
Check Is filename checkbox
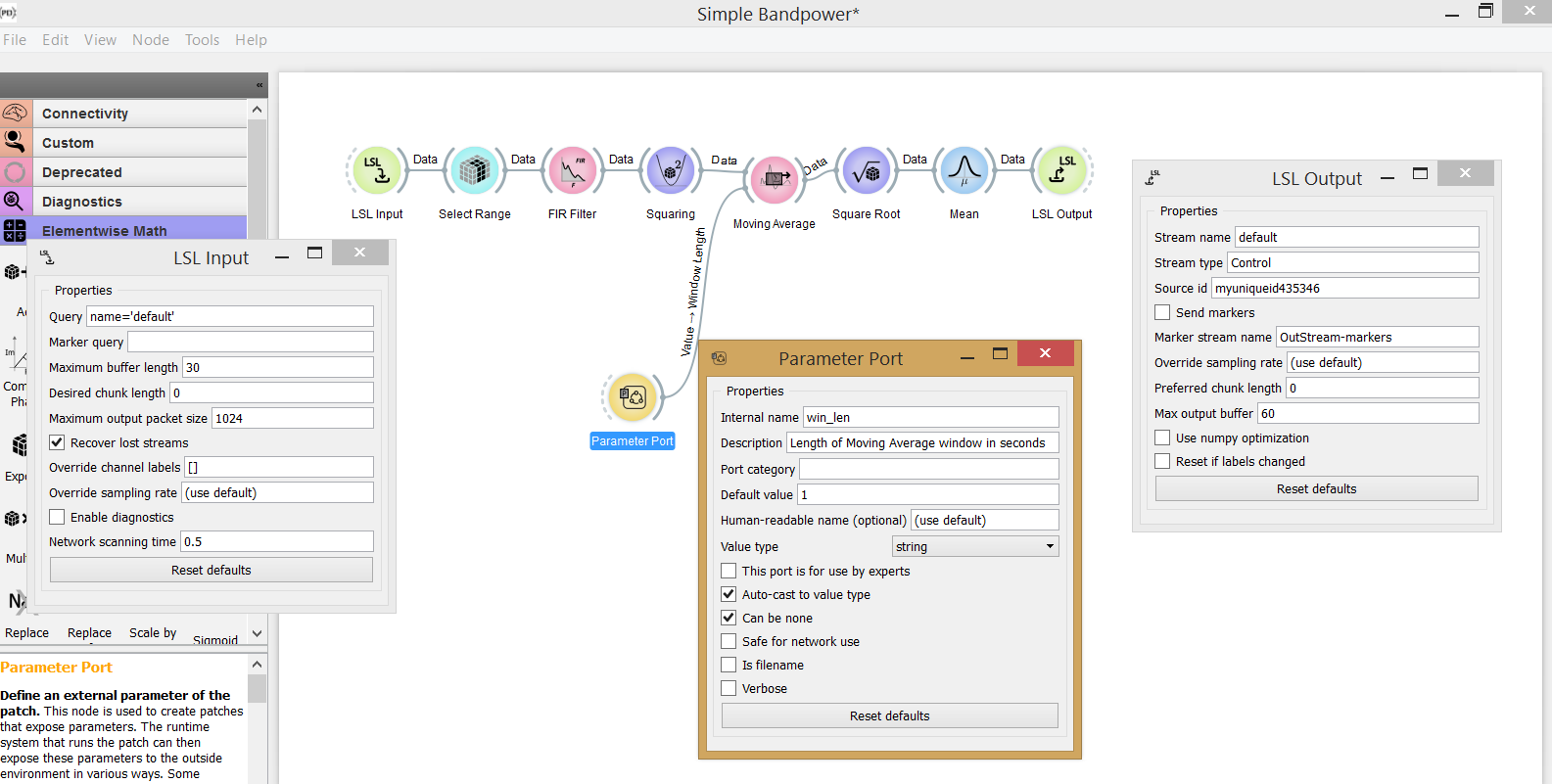pos(729,665)
